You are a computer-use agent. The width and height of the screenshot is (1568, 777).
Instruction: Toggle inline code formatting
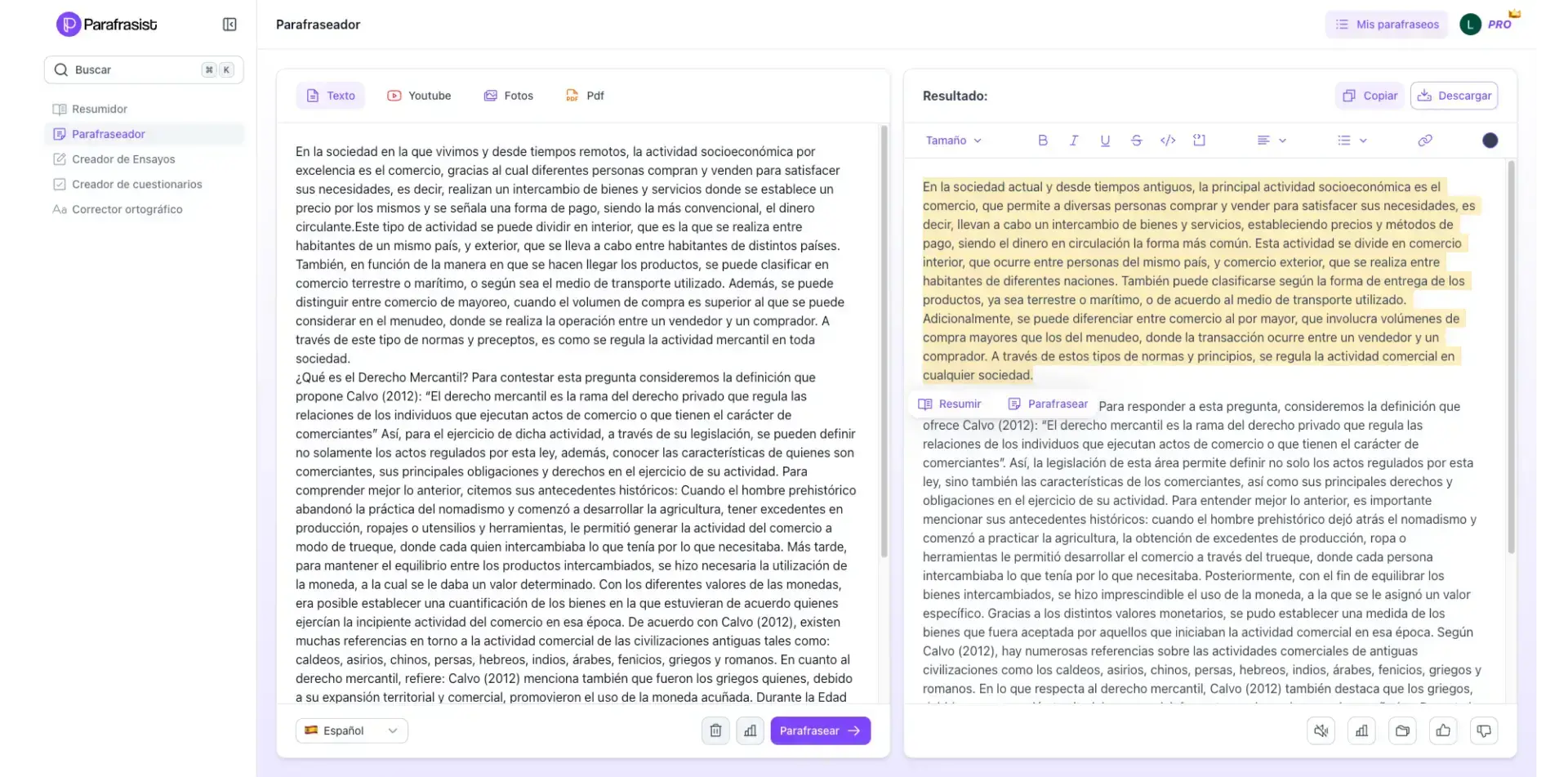point(1168,141)
